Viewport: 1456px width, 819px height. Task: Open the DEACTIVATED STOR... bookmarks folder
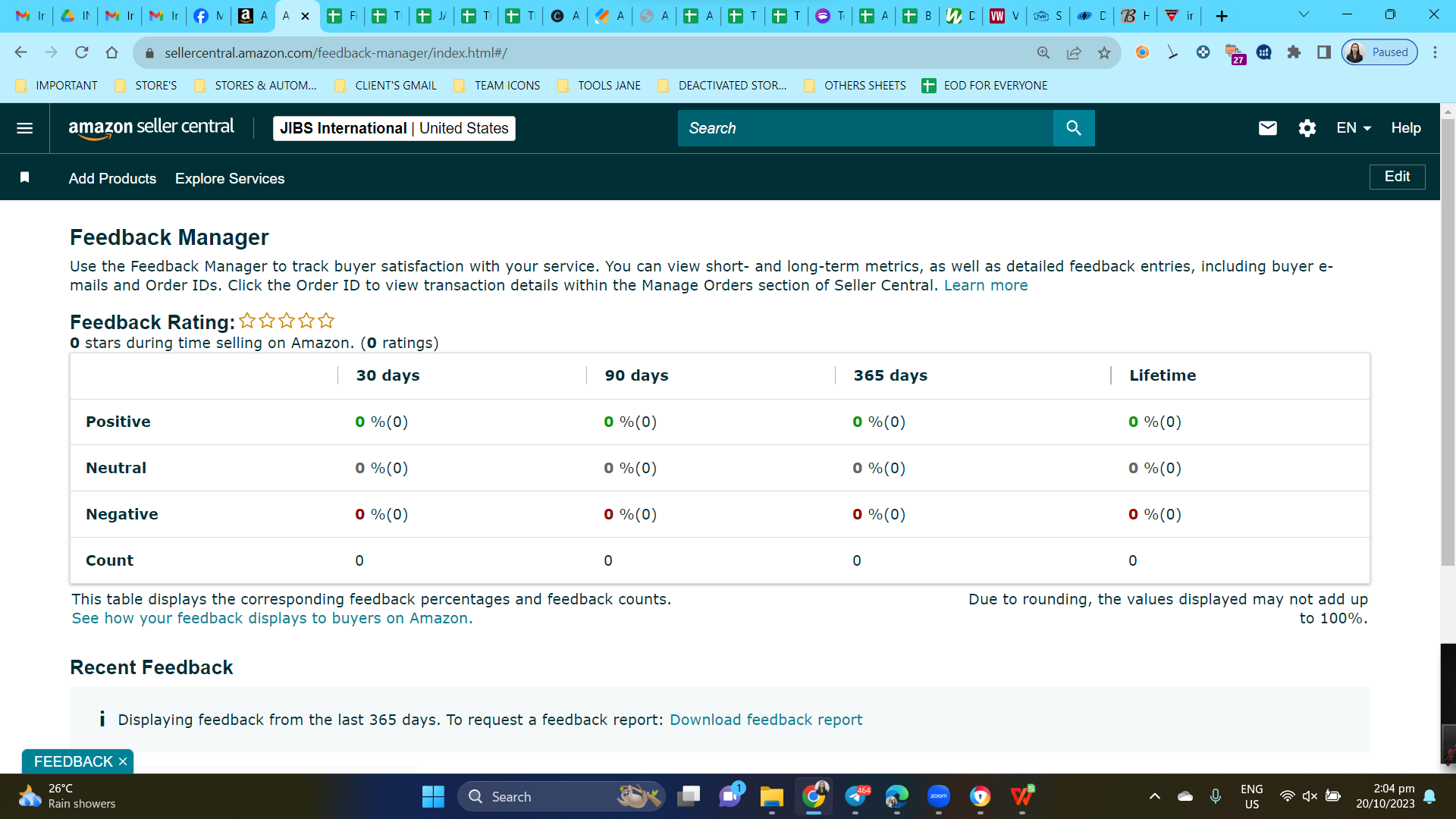(722, 86)
